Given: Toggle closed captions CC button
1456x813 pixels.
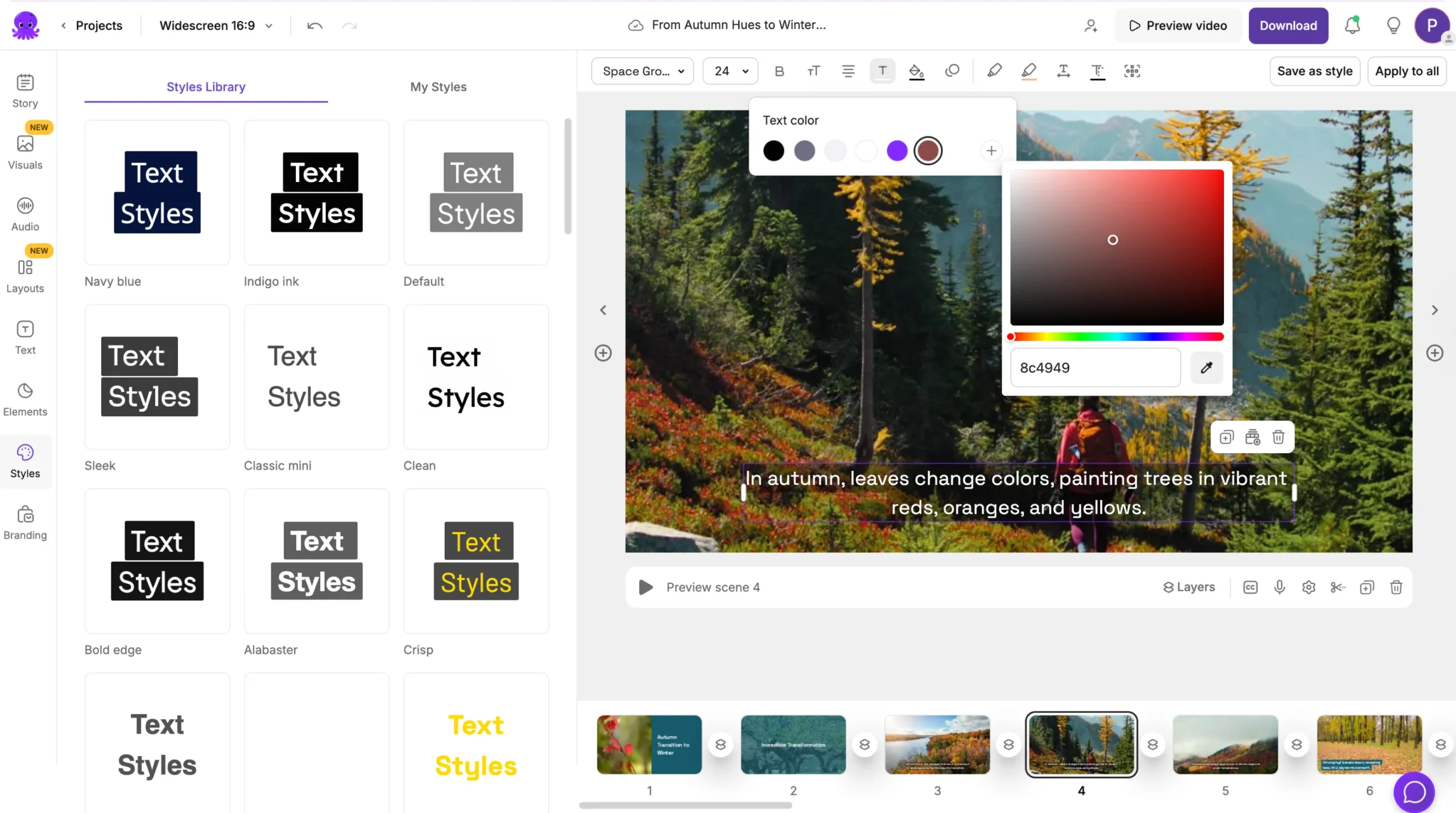Looking at the screenshot, I should 1250,587.
